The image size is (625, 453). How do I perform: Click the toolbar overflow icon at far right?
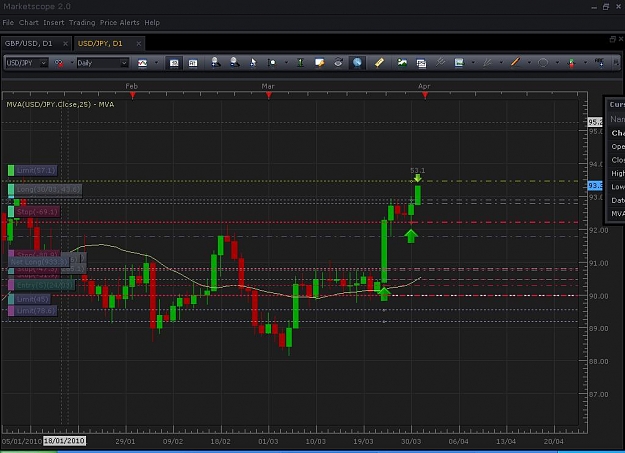616,63
